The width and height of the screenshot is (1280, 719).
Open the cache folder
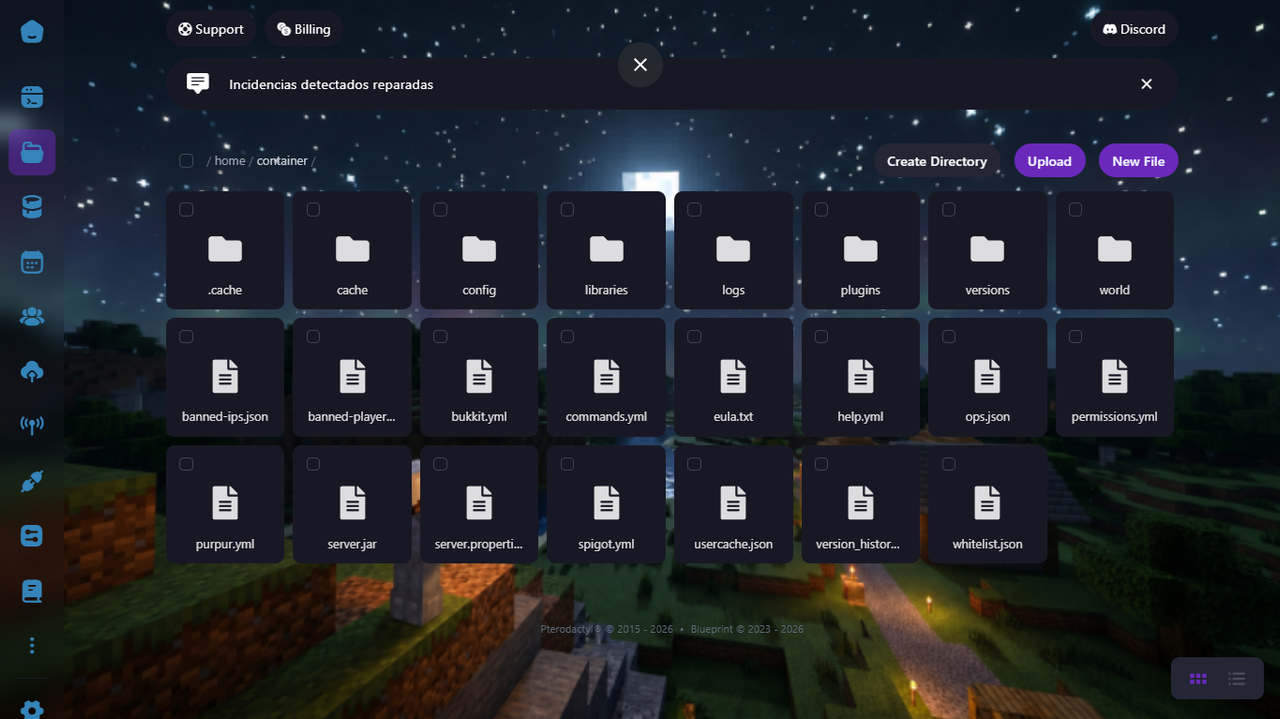(x=352, y=250)
